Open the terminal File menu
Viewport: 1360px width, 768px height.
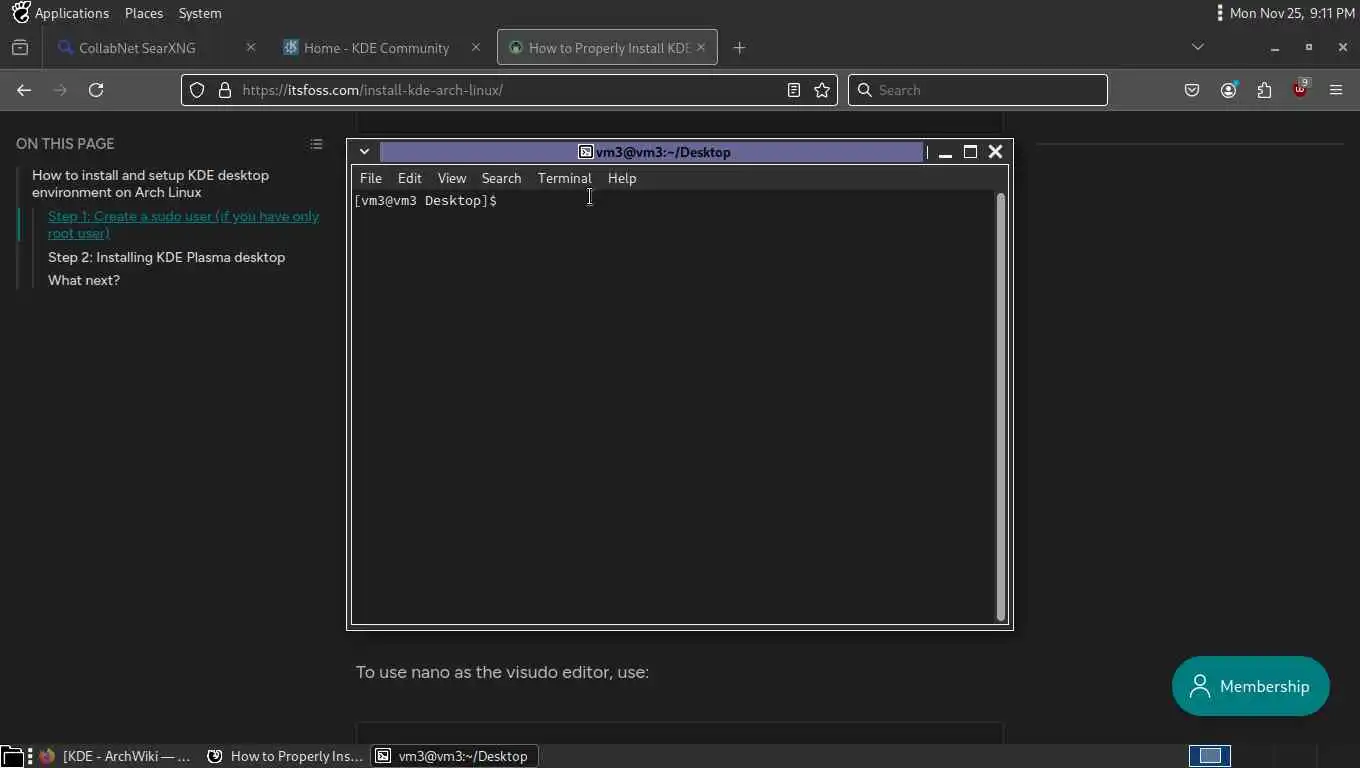click(x=371, y=178)
